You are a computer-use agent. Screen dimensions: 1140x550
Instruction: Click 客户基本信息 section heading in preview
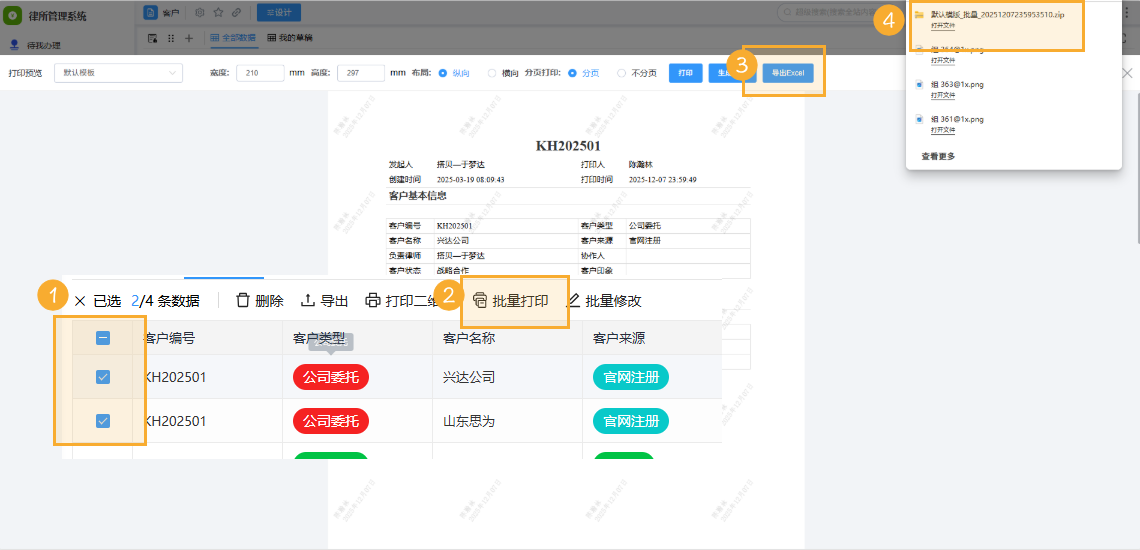pyautogui.click(x=417, y=196)
